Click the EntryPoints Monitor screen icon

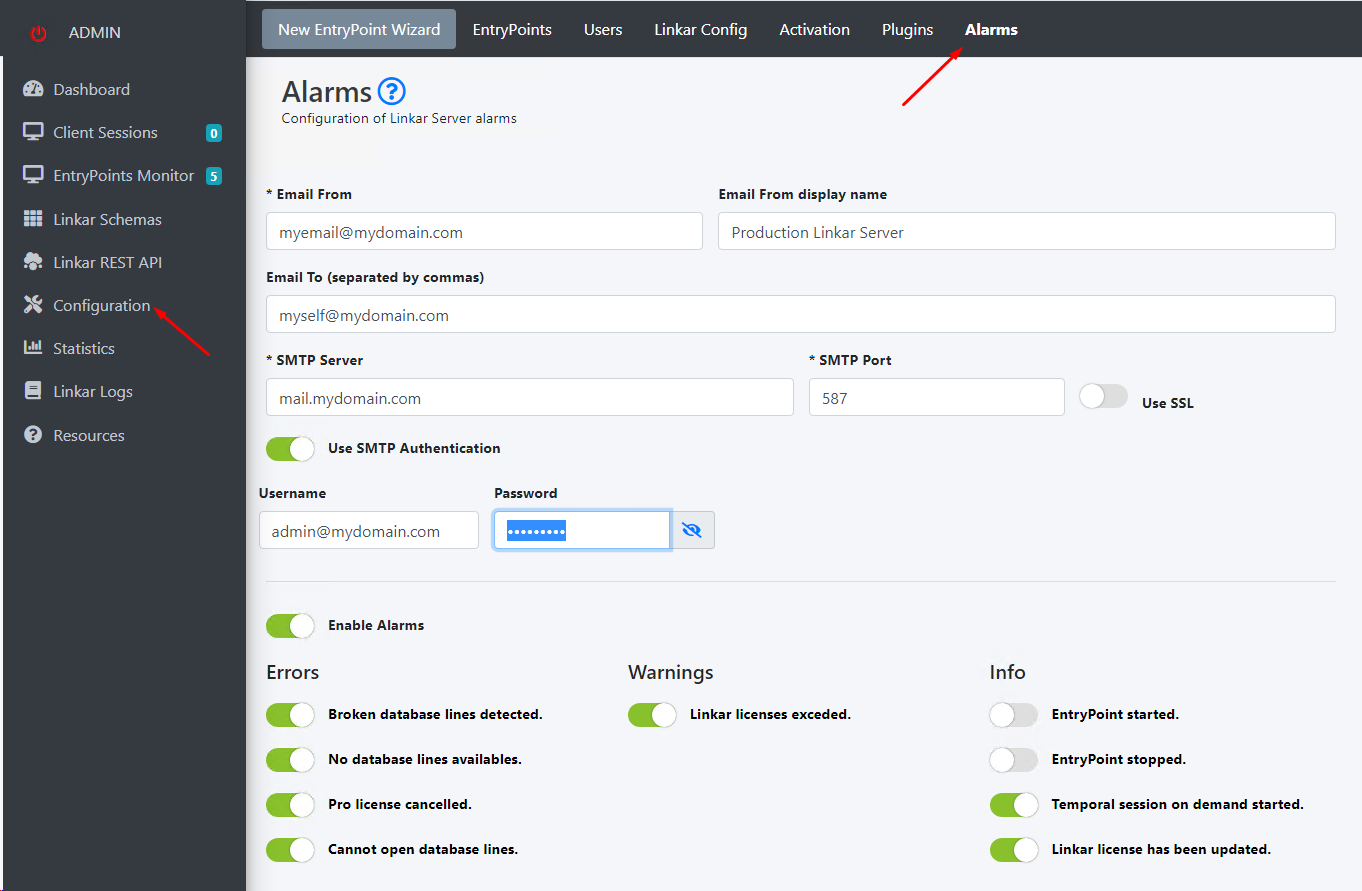(x=33, y=175)
